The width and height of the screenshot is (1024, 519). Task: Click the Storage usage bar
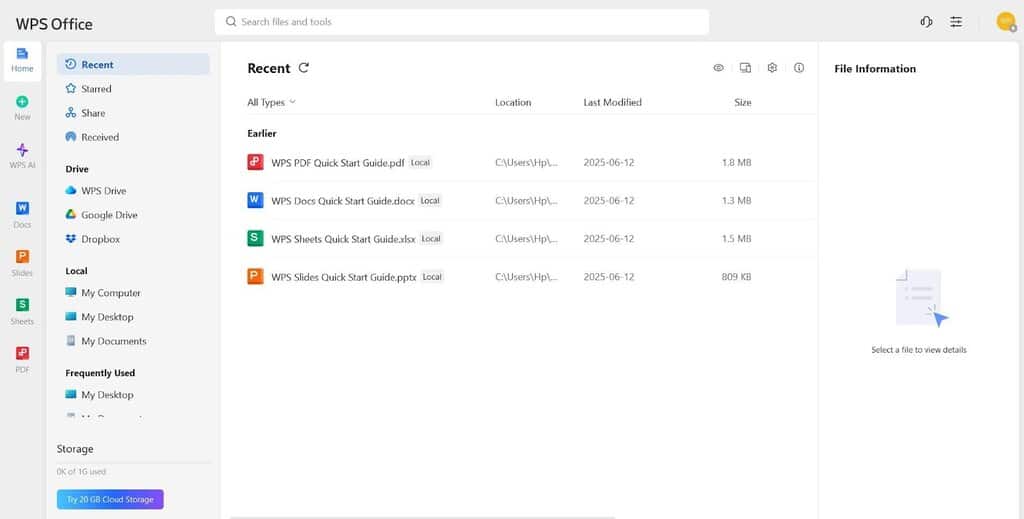pos(133,463)
